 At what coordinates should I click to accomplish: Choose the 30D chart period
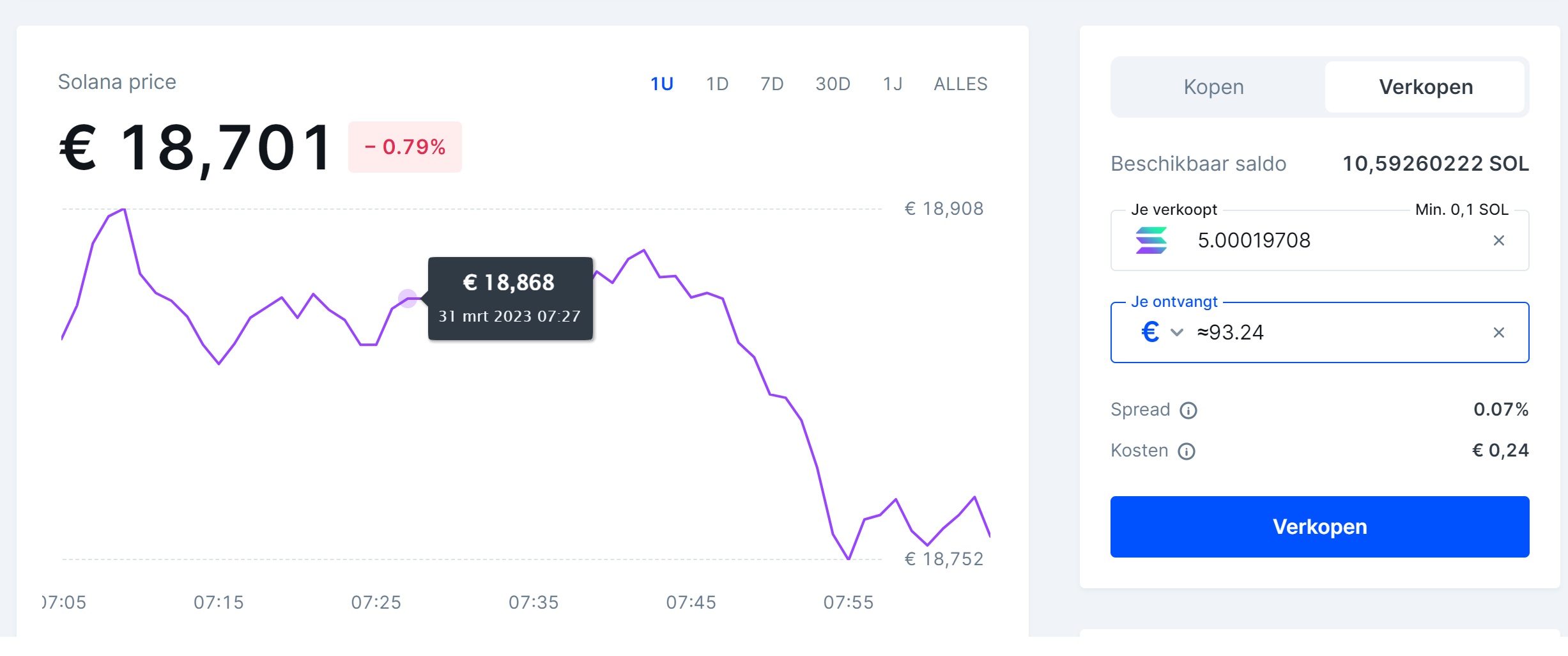click(833, 84)
